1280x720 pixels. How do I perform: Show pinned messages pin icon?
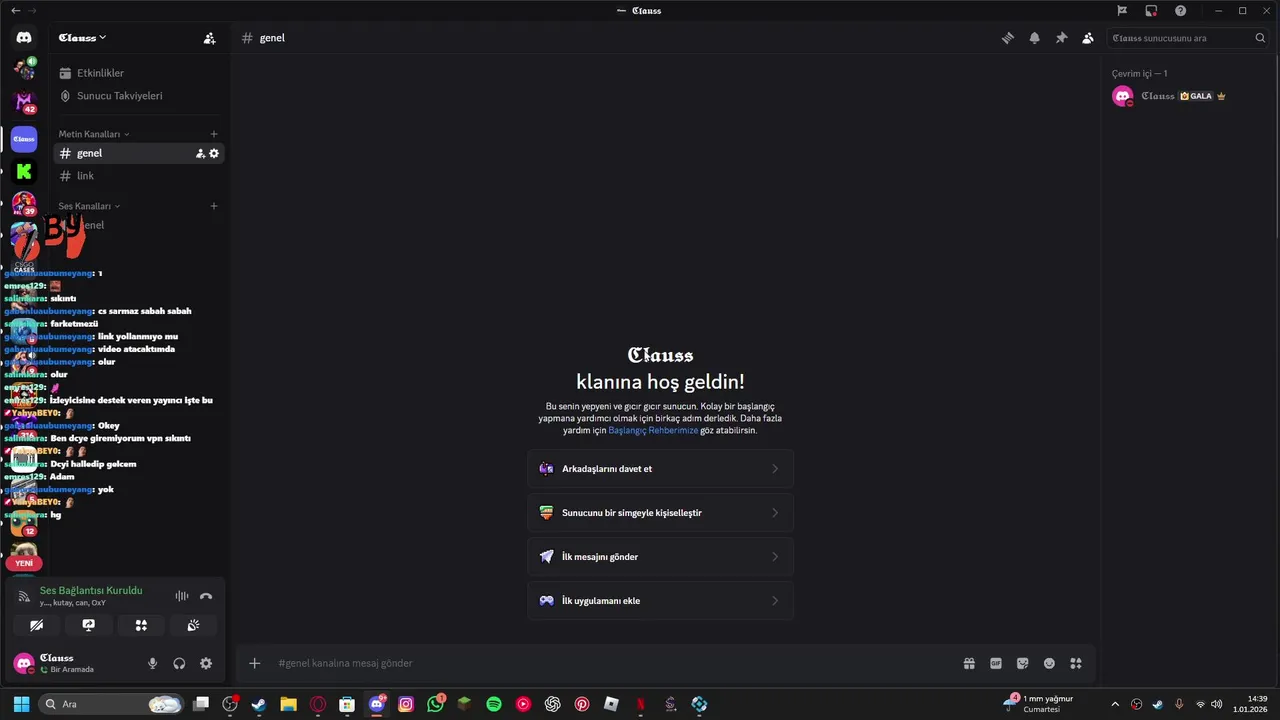[x=1061, y=38]
